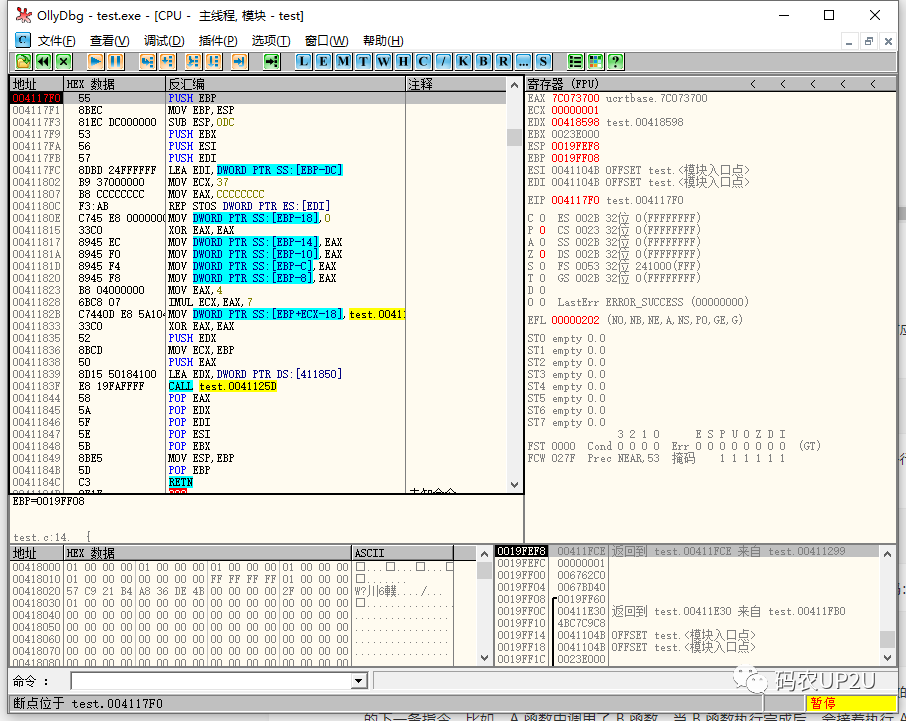This screenshot has height=721, width=906.
Task: Select EIP register value 004117F0
Action: [575, 200]
